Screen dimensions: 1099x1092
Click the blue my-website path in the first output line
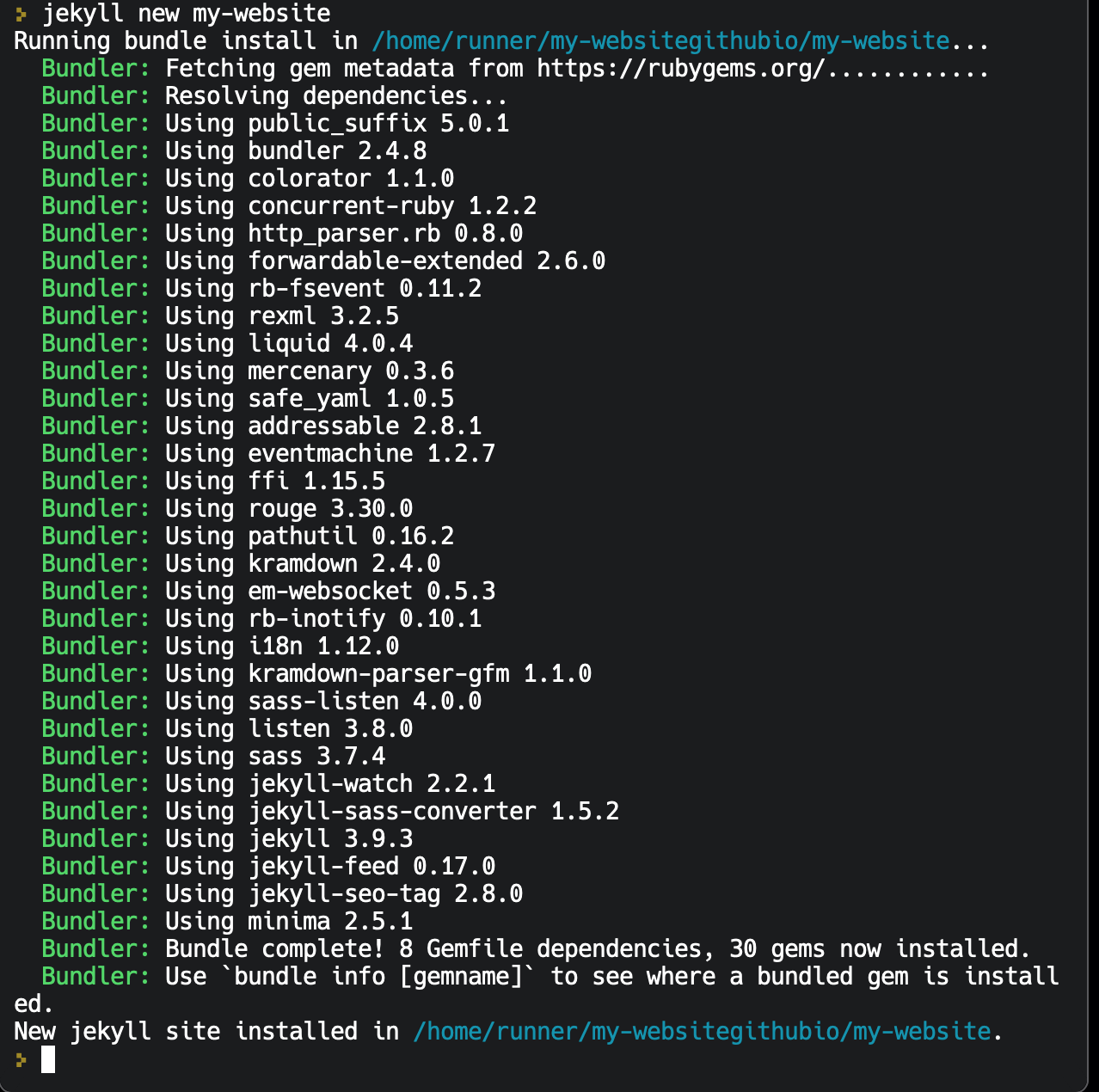(661, 41)
